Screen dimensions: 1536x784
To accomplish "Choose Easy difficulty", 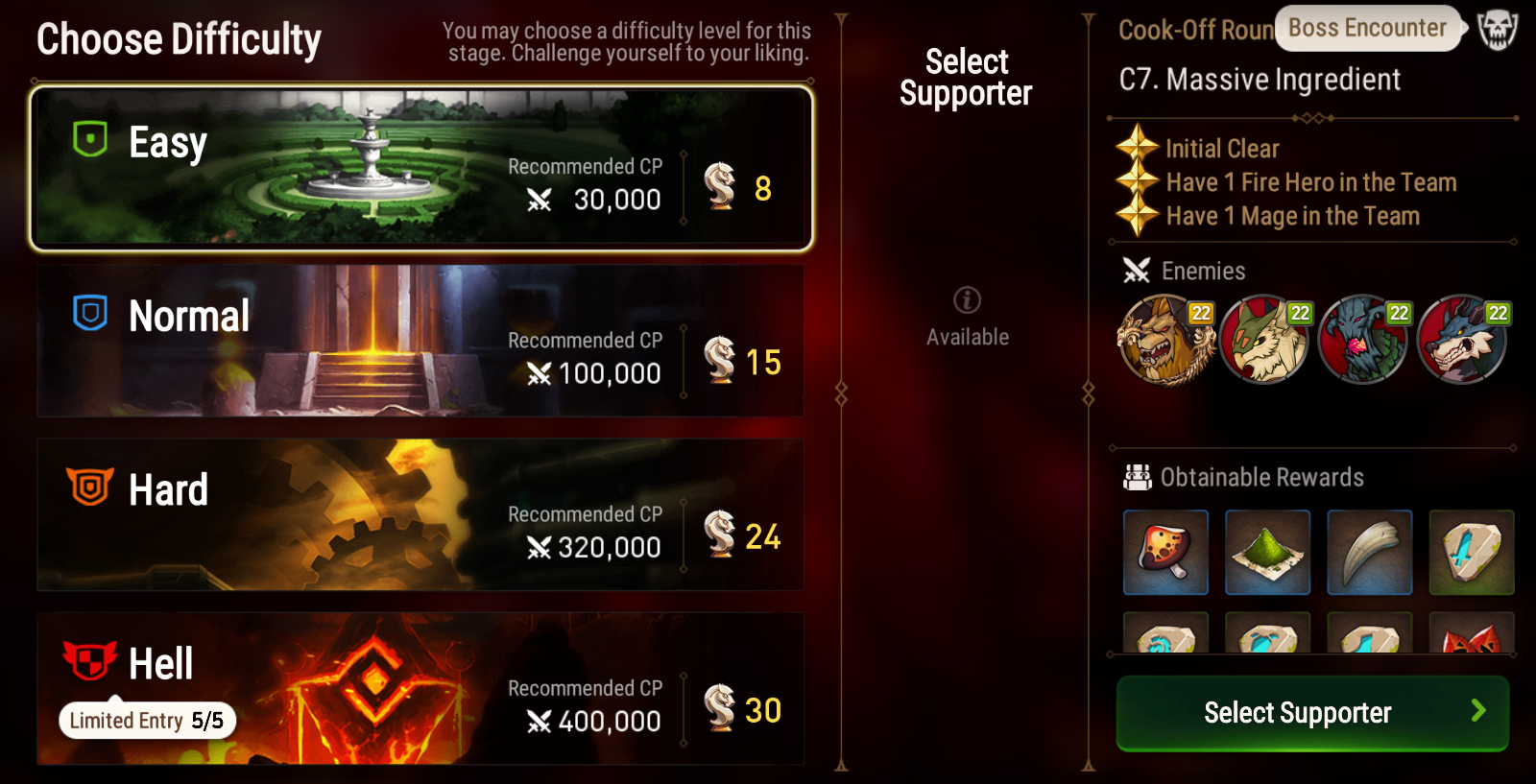I will click(x=421, y=169).
